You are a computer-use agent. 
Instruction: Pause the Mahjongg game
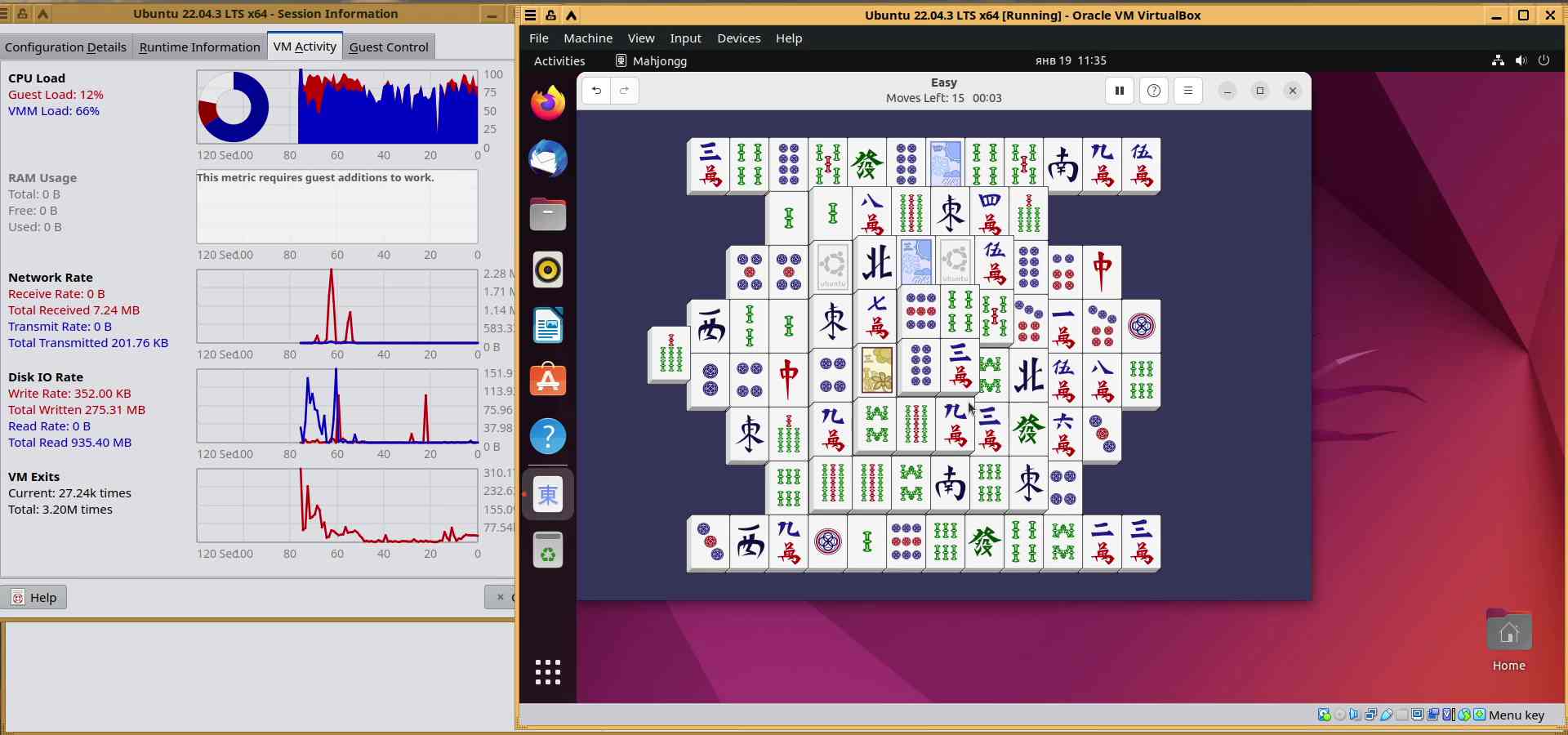(1120, 91)
